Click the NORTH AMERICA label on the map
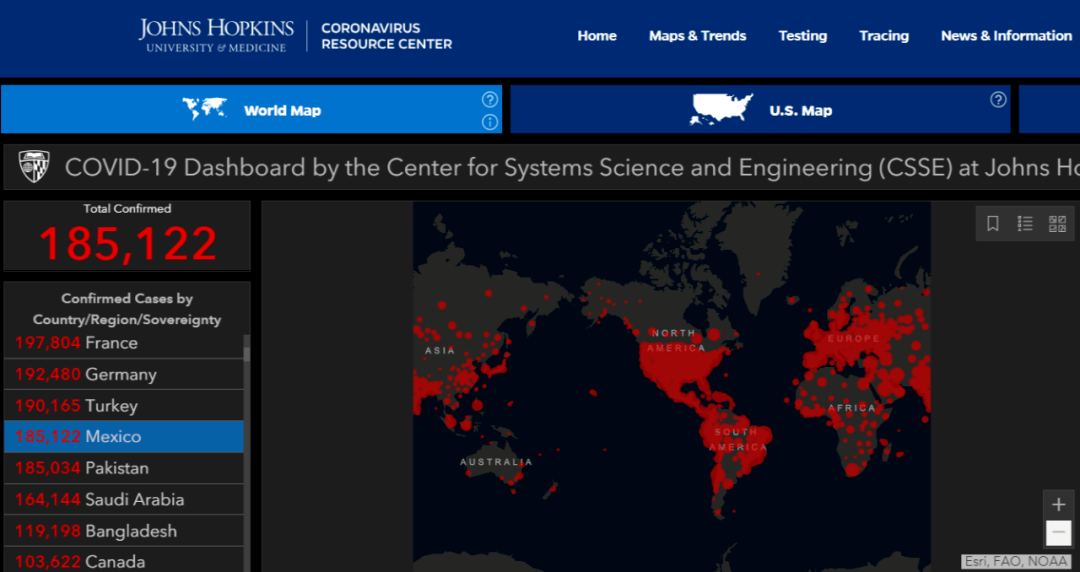Image resolution: width=1080 pixels, height=572 pixels. coord(676,340)
